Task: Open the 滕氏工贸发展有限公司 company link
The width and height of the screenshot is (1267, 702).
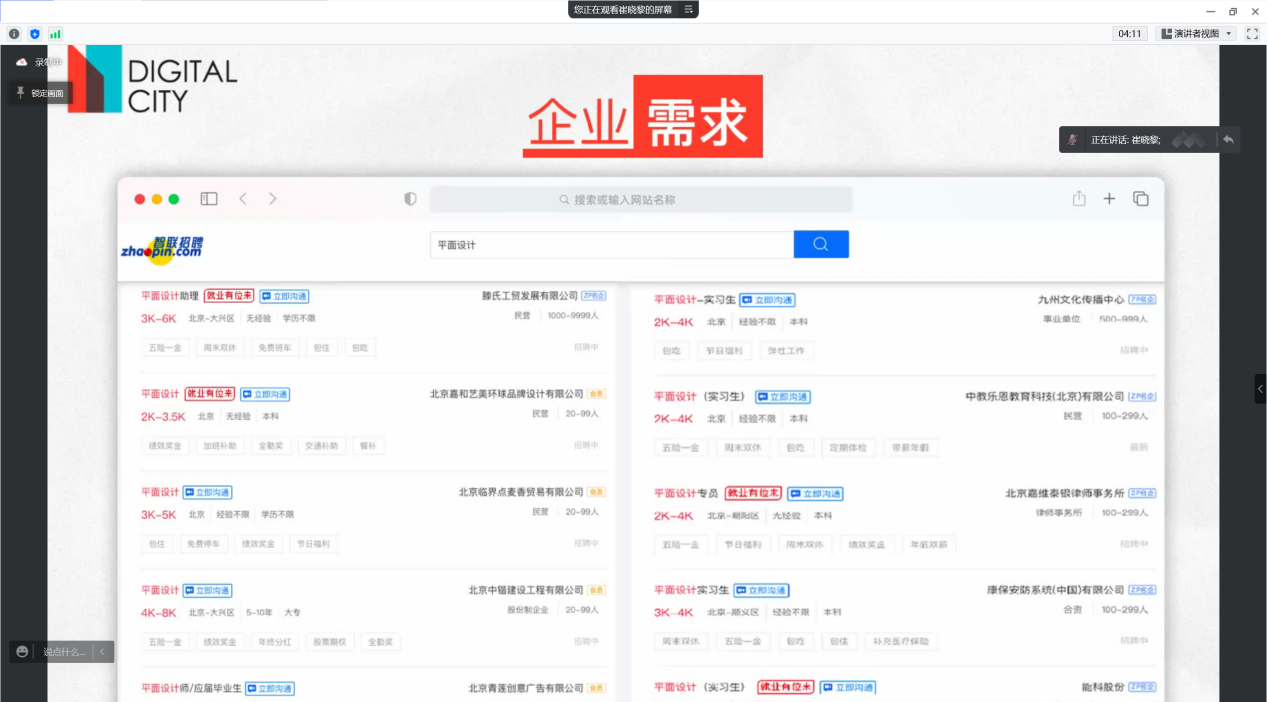Action: tap(530, 296)
